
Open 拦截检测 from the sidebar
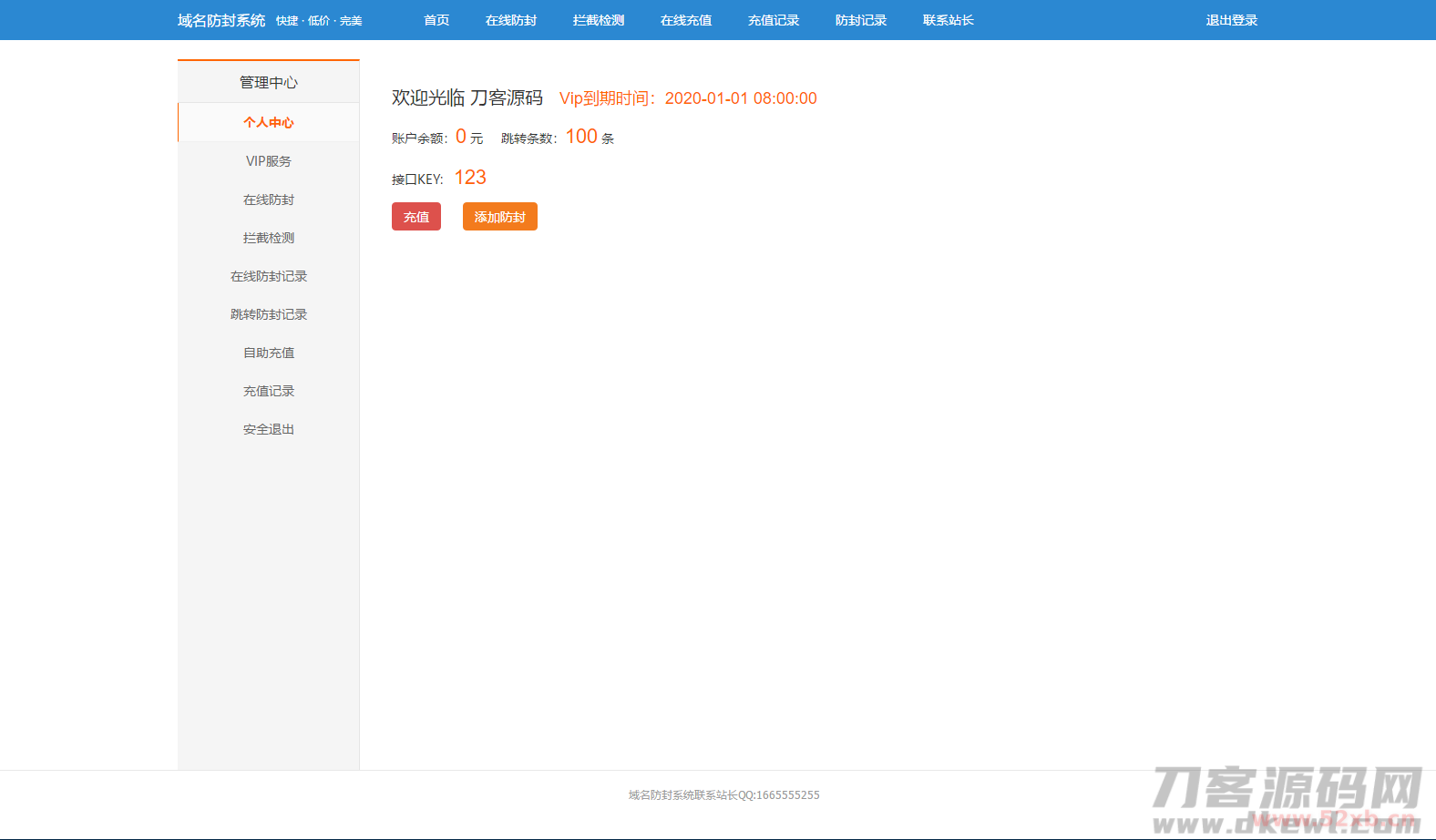(269, 238)
